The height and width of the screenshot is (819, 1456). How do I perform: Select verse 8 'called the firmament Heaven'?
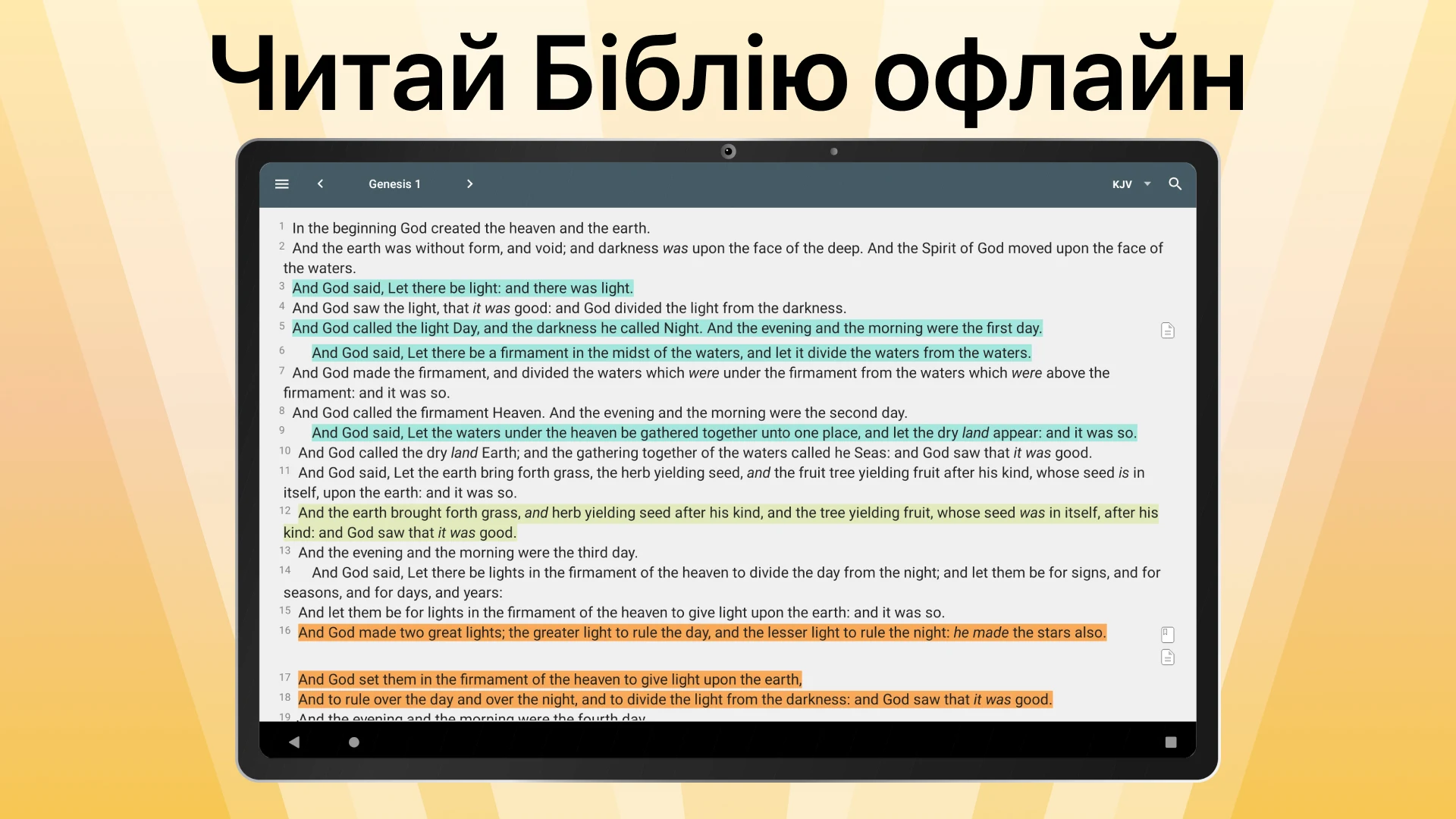(x=599, y=413)
